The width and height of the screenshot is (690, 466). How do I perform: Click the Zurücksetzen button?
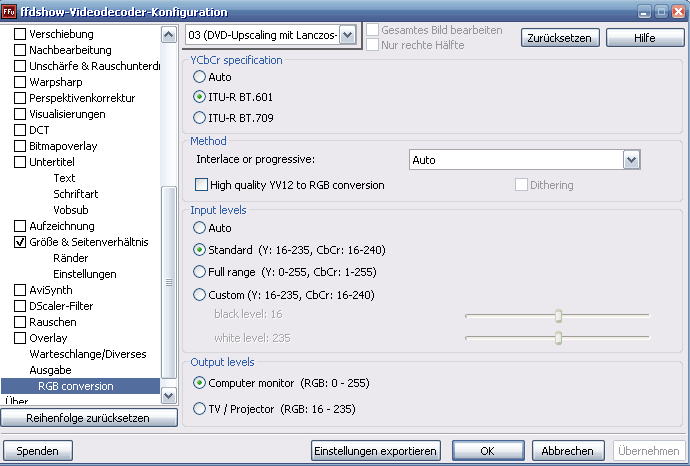pos(560,38)
